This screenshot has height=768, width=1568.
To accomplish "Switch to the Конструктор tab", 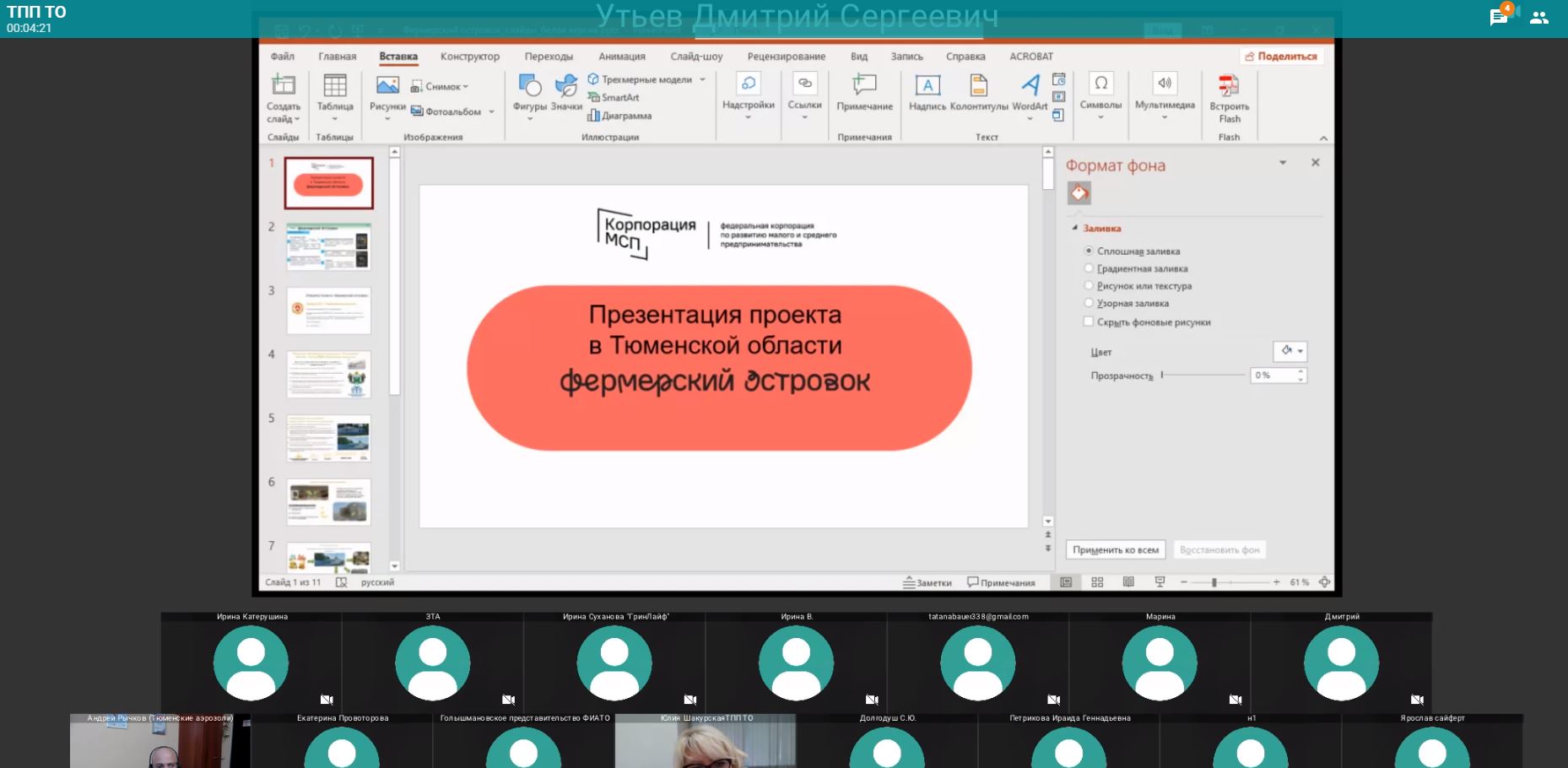I will click(470, 57).
